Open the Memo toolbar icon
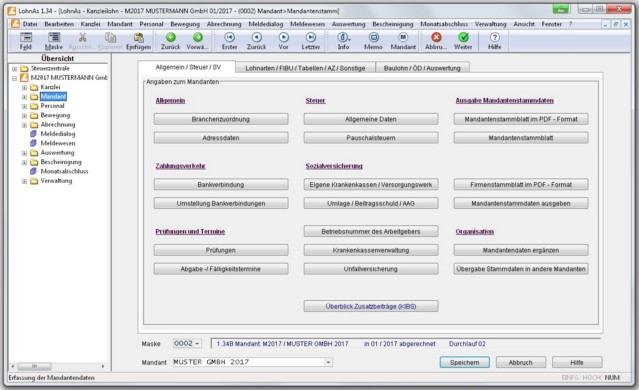The width and height of the screenshot is (639, 390). pyautogui.click(x=373, y=37)
